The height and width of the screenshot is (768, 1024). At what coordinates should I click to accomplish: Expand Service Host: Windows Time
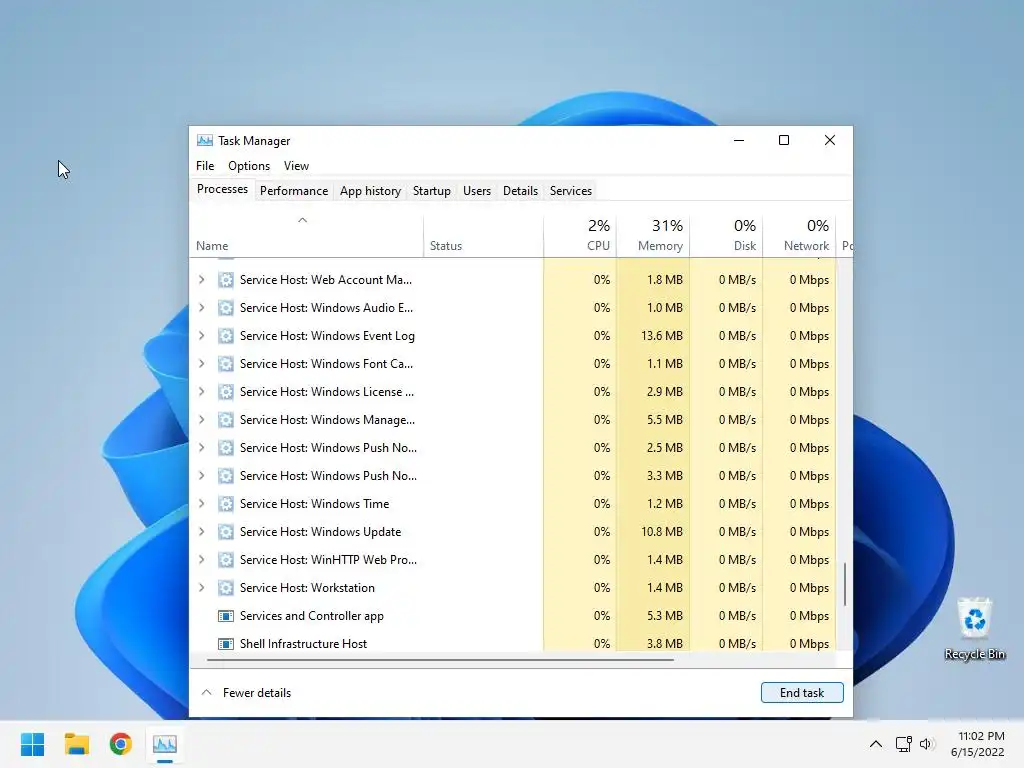[202, 504]
